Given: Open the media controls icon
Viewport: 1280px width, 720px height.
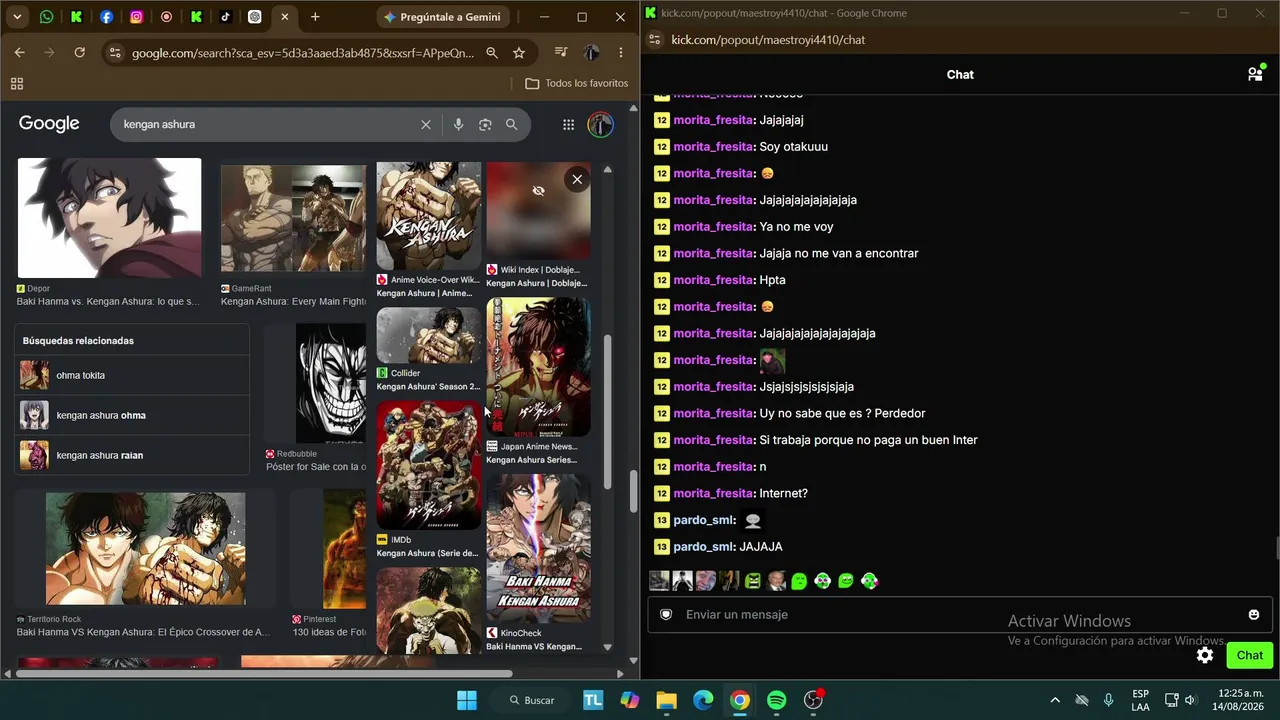Looking at the screenshot, I should [x=562, y=53].
